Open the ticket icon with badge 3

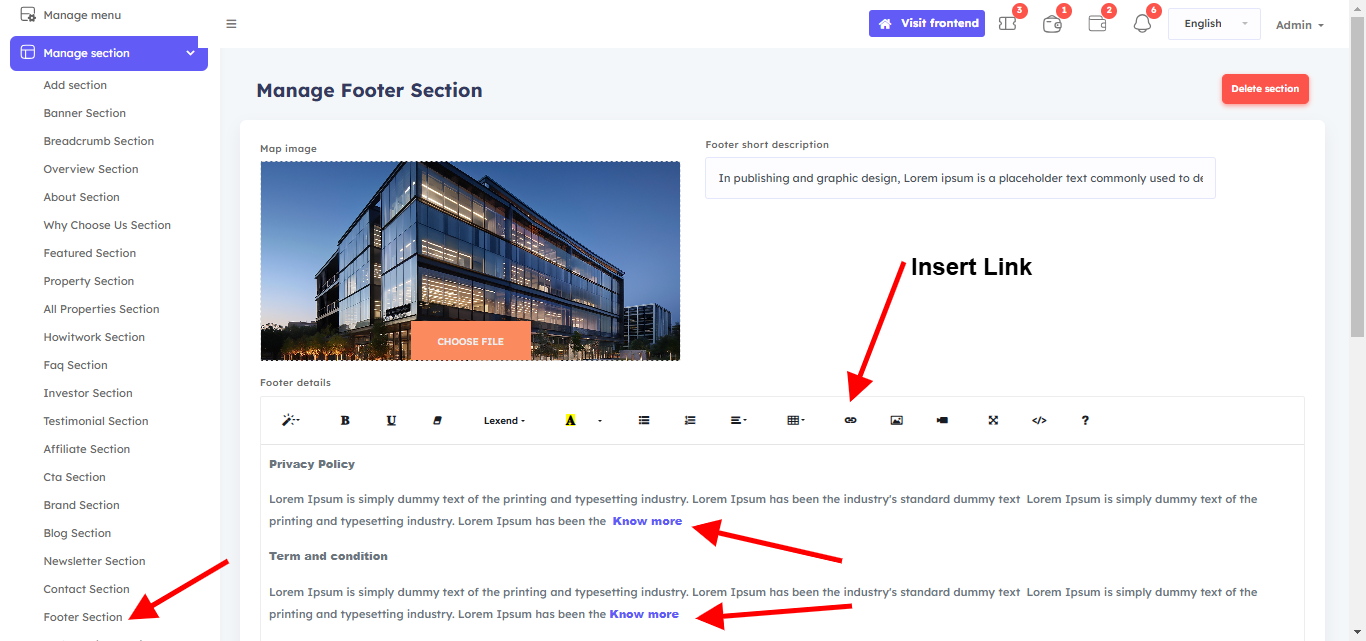[1008, 24]
